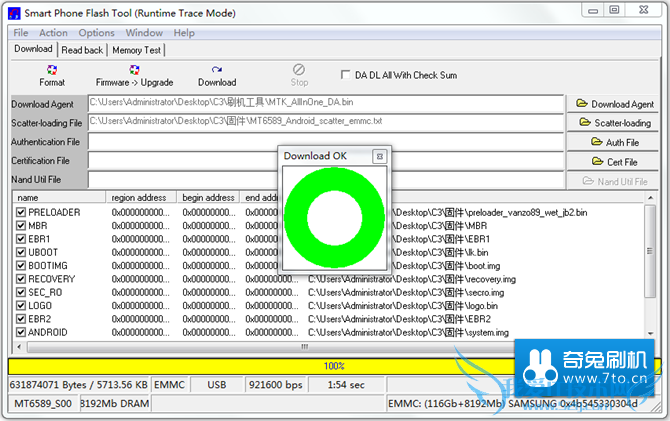Click the Auth File folder button

pyautogui.click(x=612, y=142)
